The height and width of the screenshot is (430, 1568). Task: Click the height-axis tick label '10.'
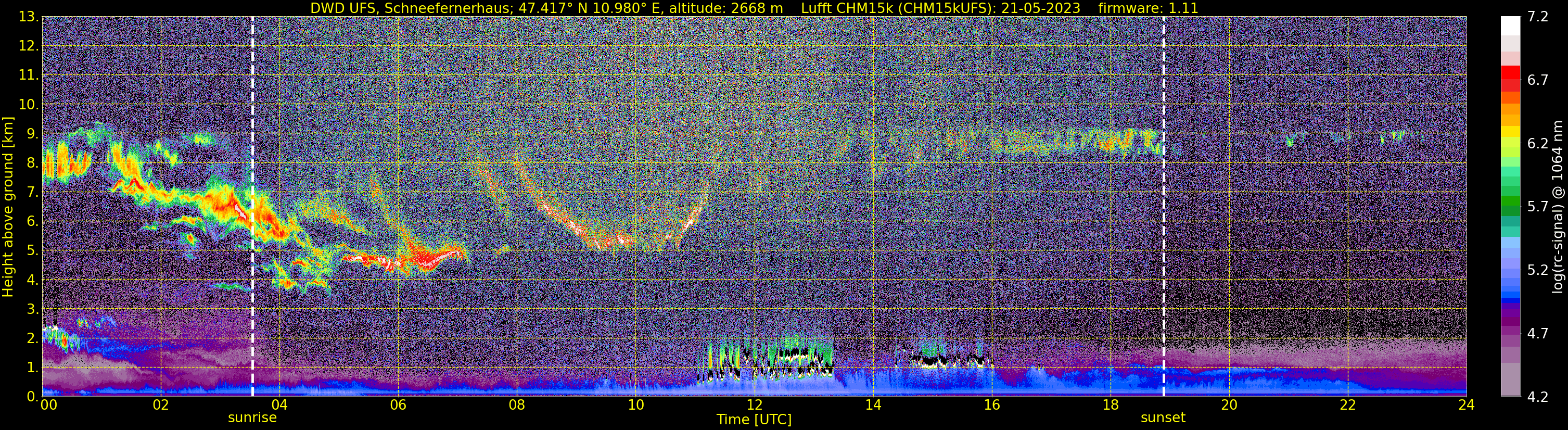[x=29, y=104]
